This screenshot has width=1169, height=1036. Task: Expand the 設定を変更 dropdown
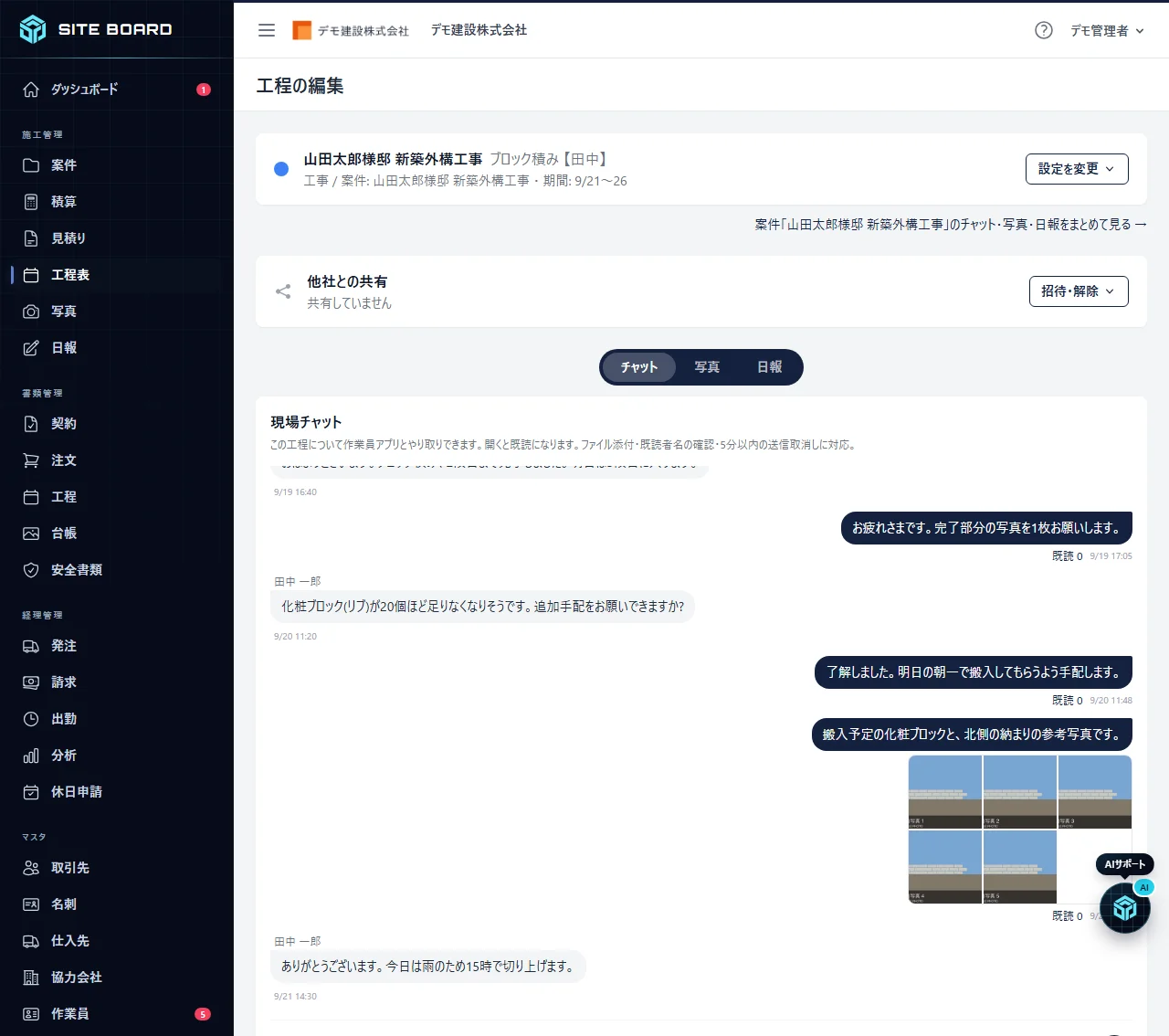point(1077,169)
